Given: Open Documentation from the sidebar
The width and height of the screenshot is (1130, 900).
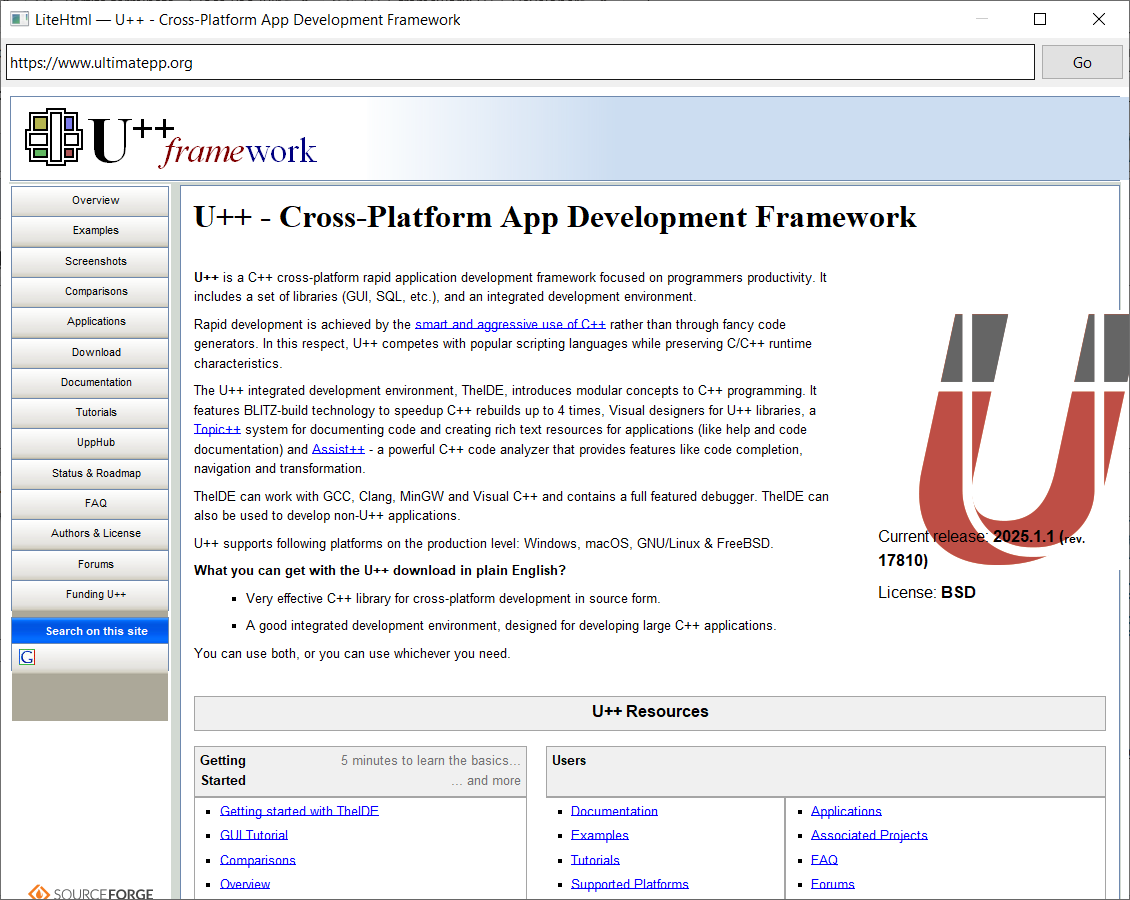Looking at the screenshot, I should click(x=90, y=383).
